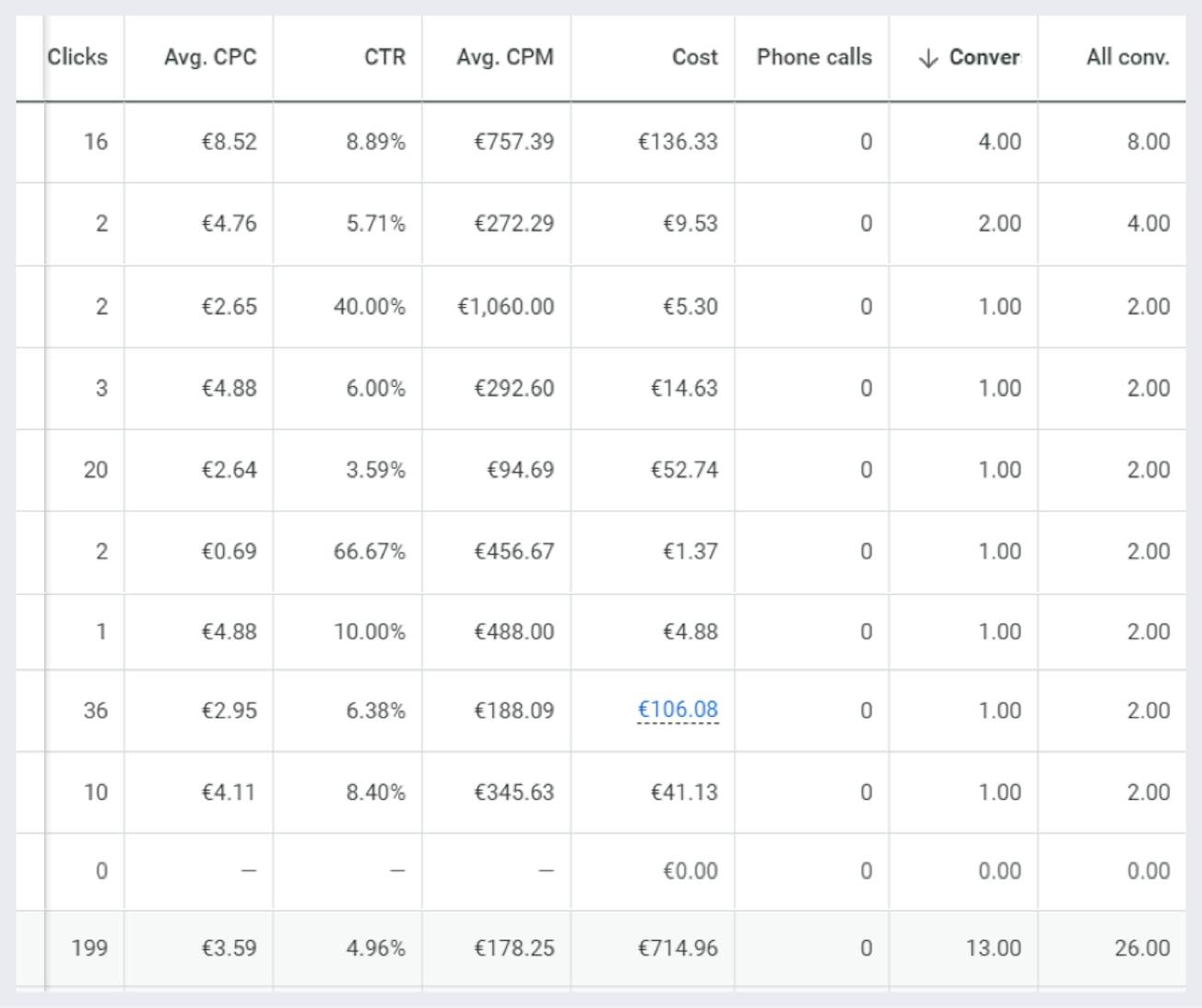Click the €1,060.00 Avg. CPM cell
1202x1008 pixels.
(506, 307)
